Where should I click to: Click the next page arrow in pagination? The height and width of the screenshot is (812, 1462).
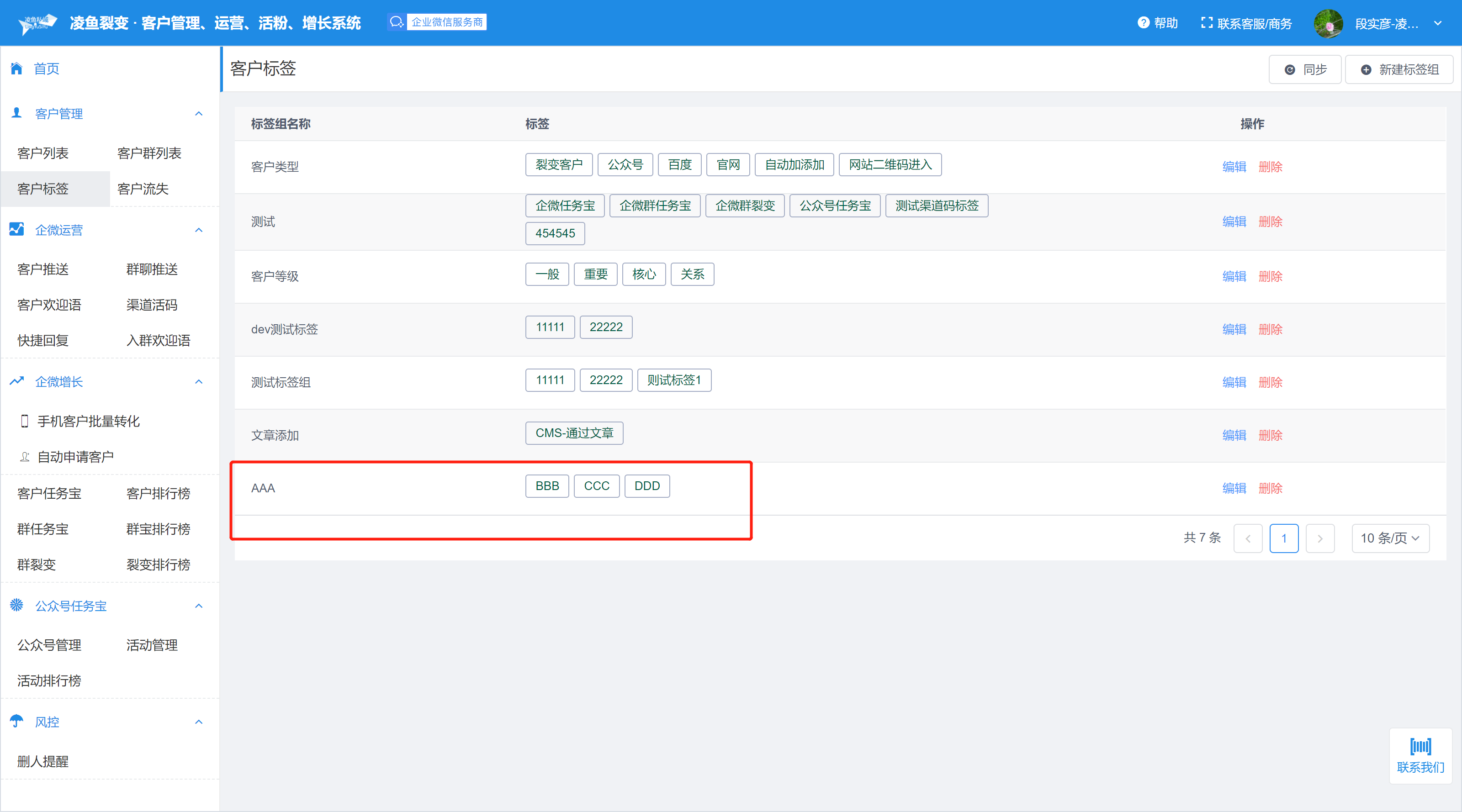(1319, 538)
